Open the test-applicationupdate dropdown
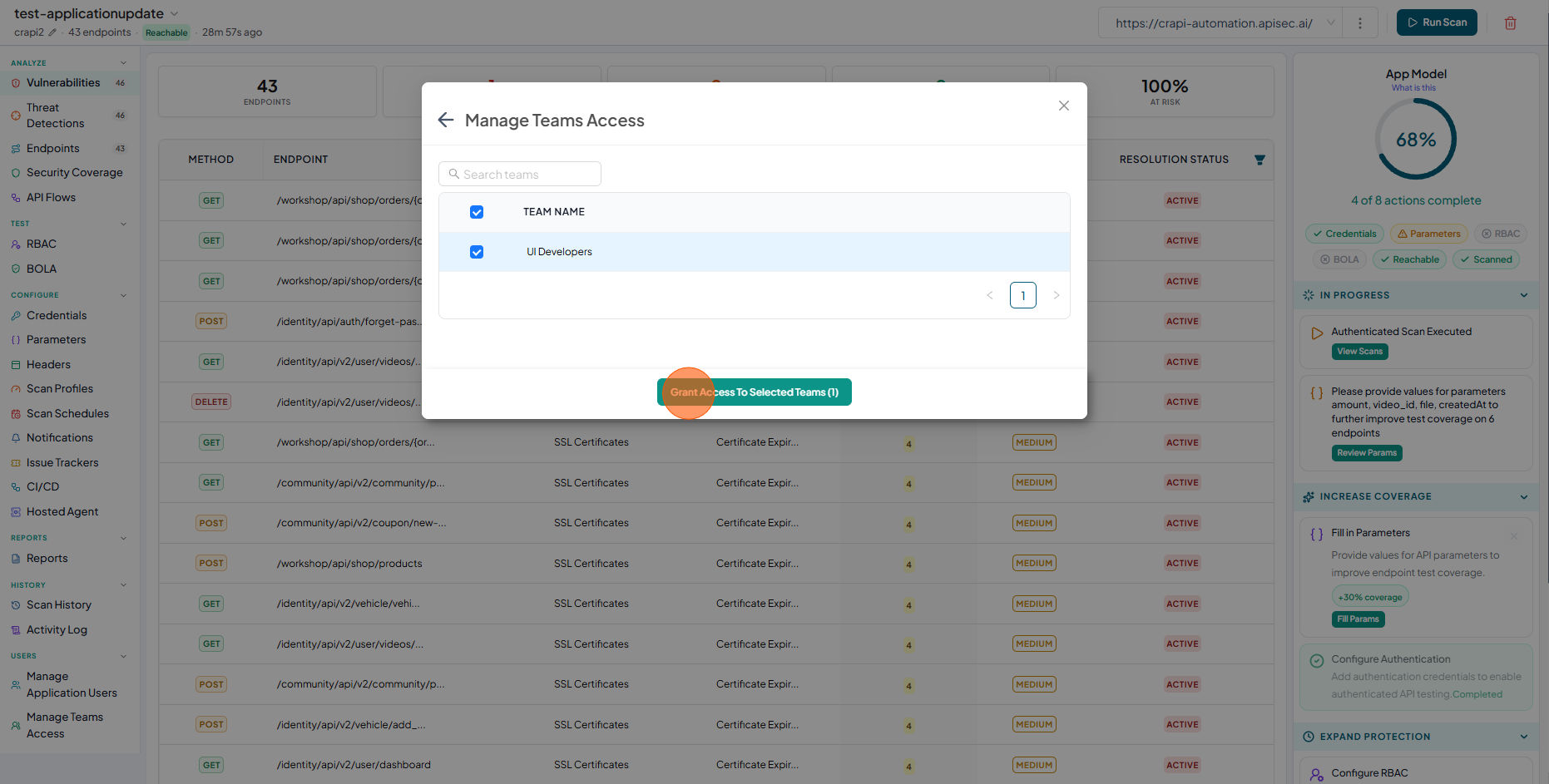This screenshot has width=1549, height=784. click(174, 13)
